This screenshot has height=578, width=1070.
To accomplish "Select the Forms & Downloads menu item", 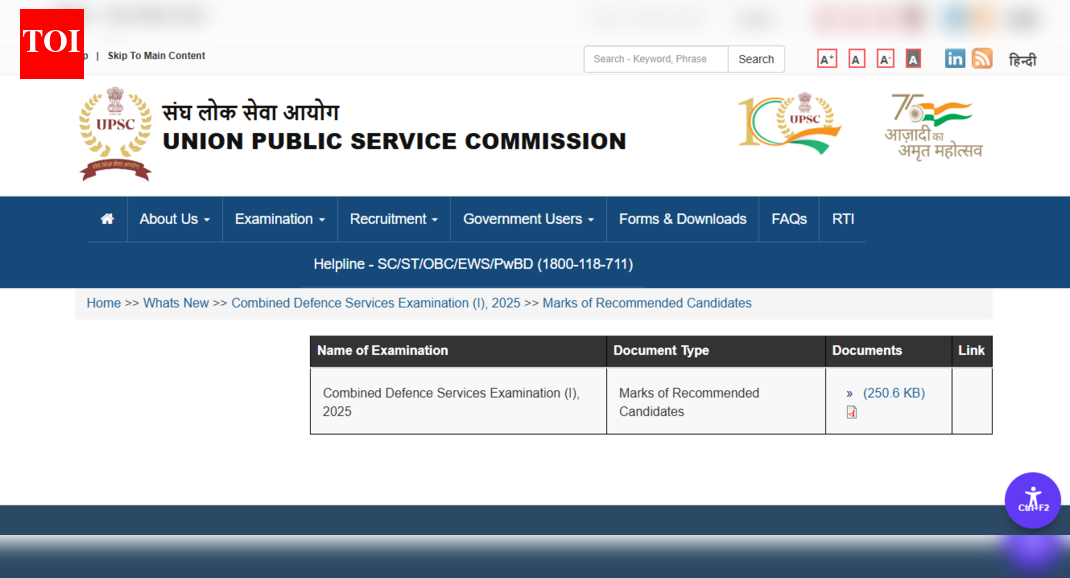I will (x=682, y=219).
